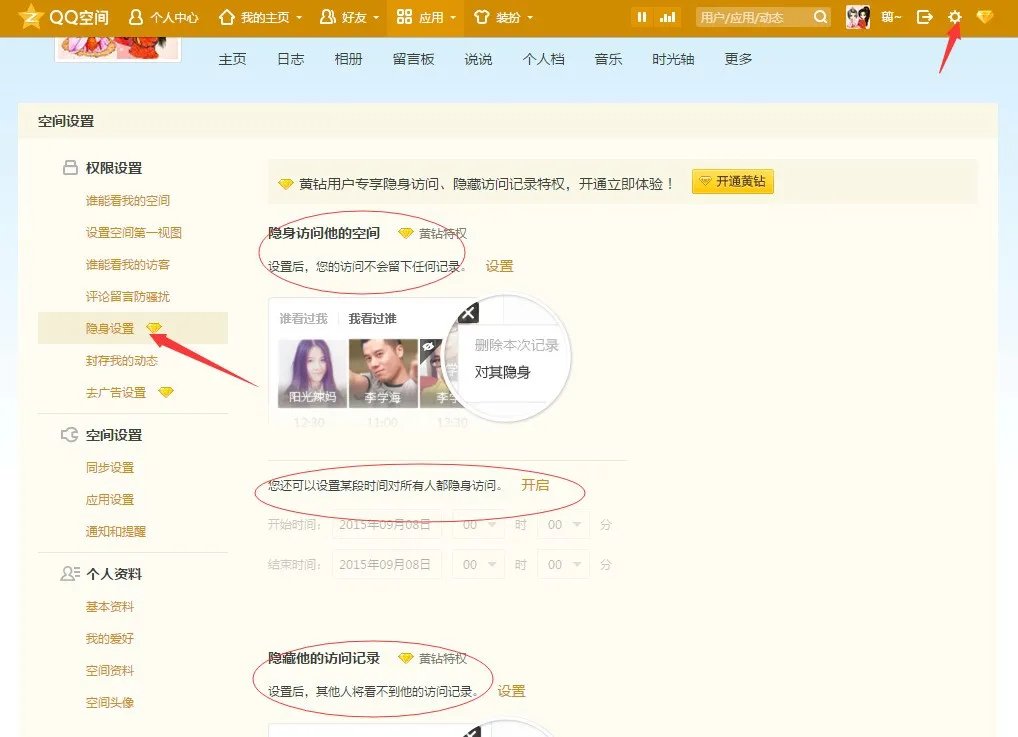1018x737 pixels.
Task: Switch to the 音乐 tab
Action: [x=608, y=59]
